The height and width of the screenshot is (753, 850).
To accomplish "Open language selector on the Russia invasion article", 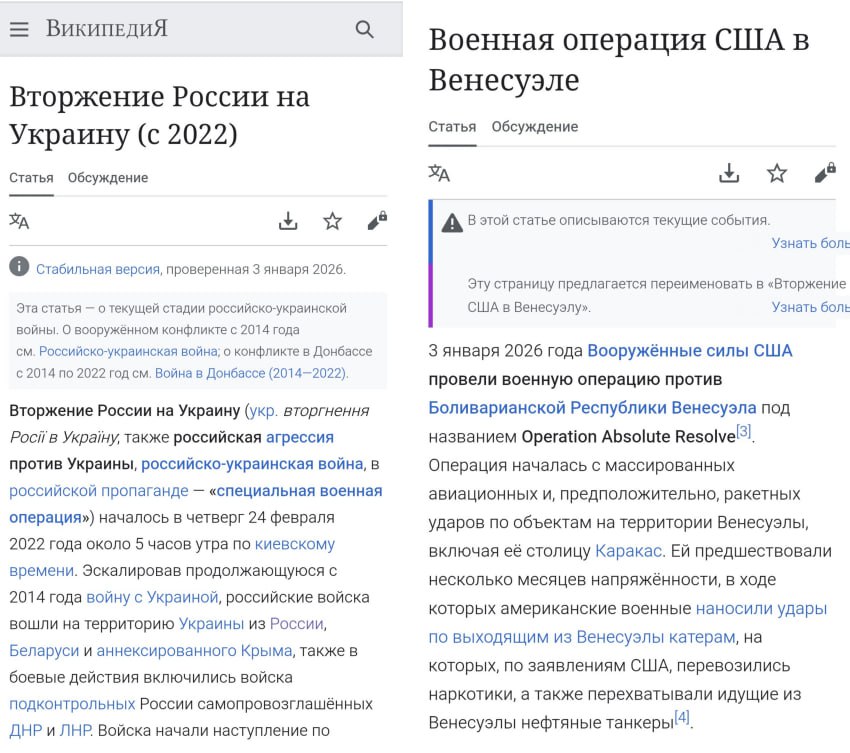I will [19, 221].
